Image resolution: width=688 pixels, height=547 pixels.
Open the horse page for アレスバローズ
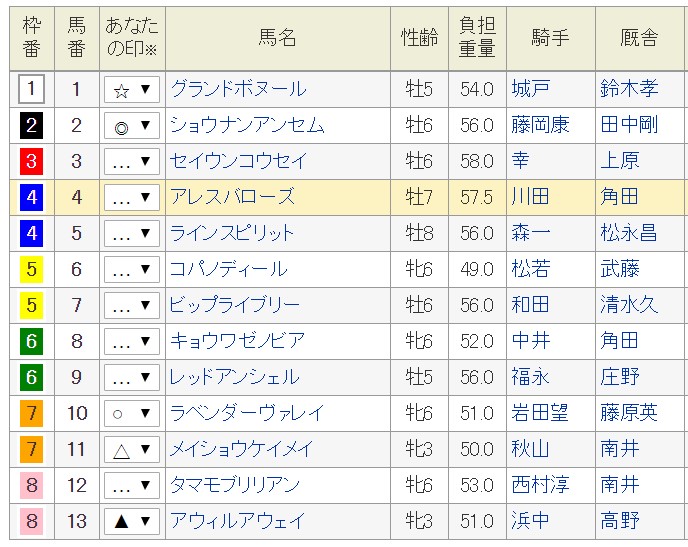[232, 197]
